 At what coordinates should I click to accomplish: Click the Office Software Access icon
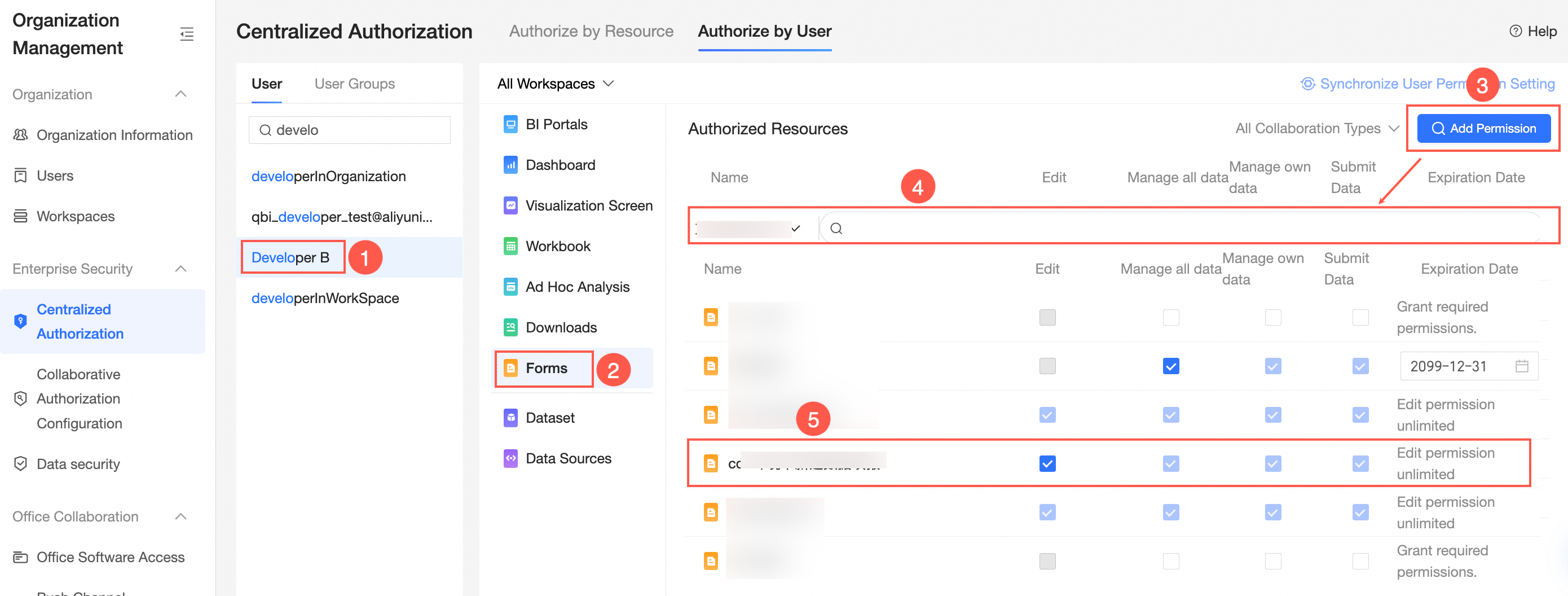click(x=21, y=557)
